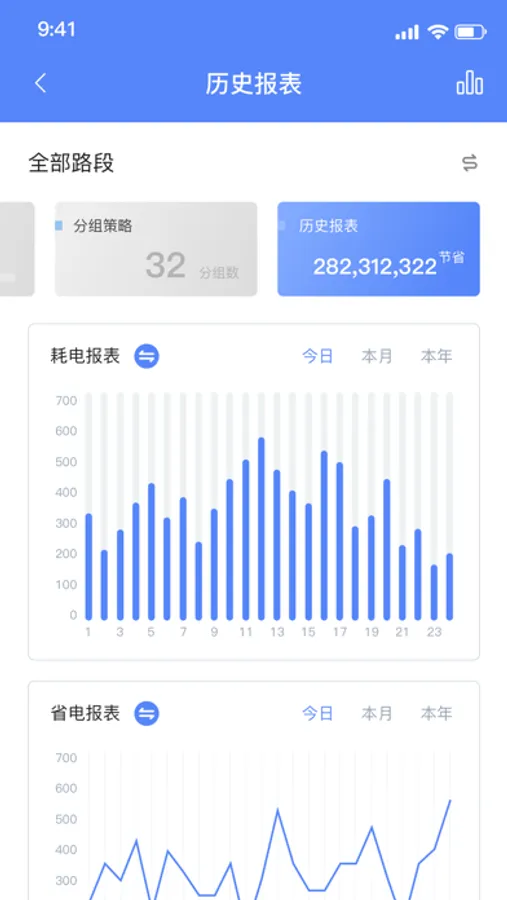
Task: Go back using the left chevron
Action: pos(40,83)
